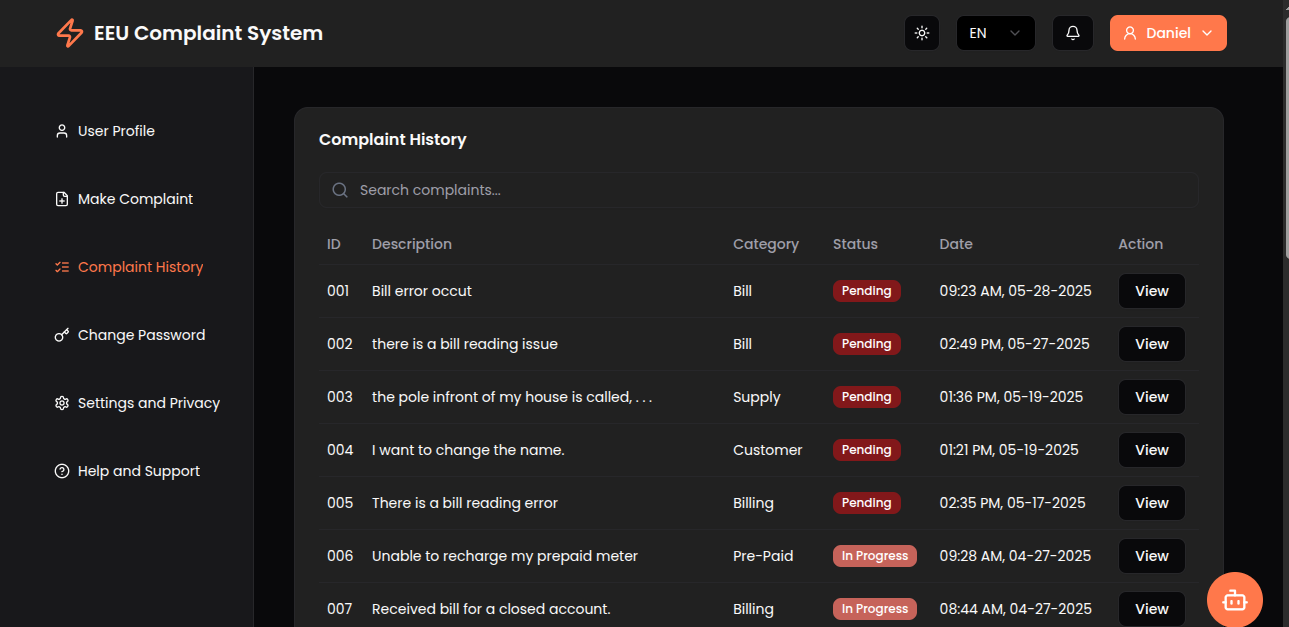
Task: View the prepaid meter recharge complaint
Action: coord(1151,555)
